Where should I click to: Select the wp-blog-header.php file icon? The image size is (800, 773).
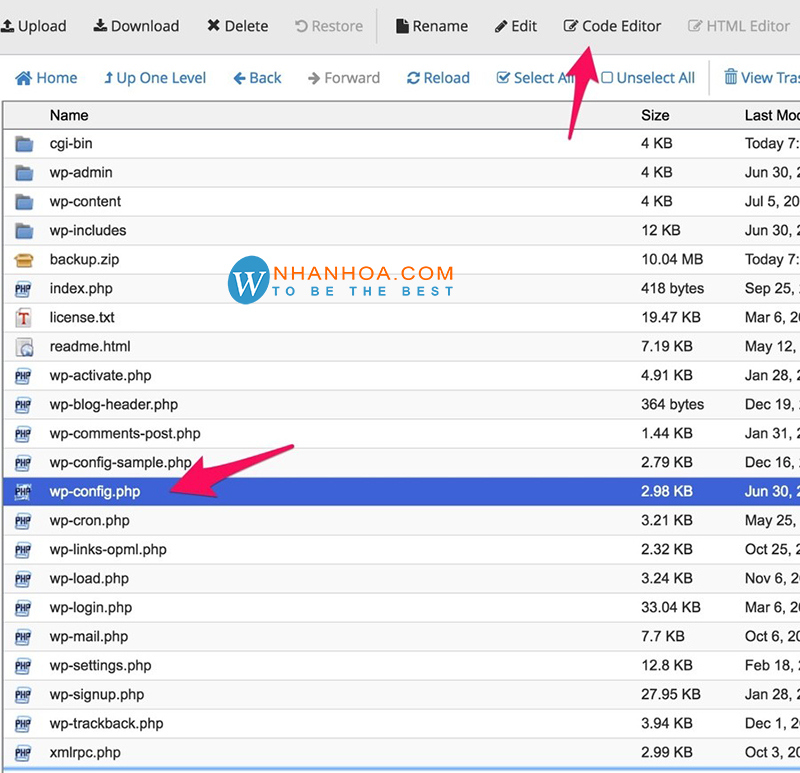pyautogui.click(x=23, y=405)
